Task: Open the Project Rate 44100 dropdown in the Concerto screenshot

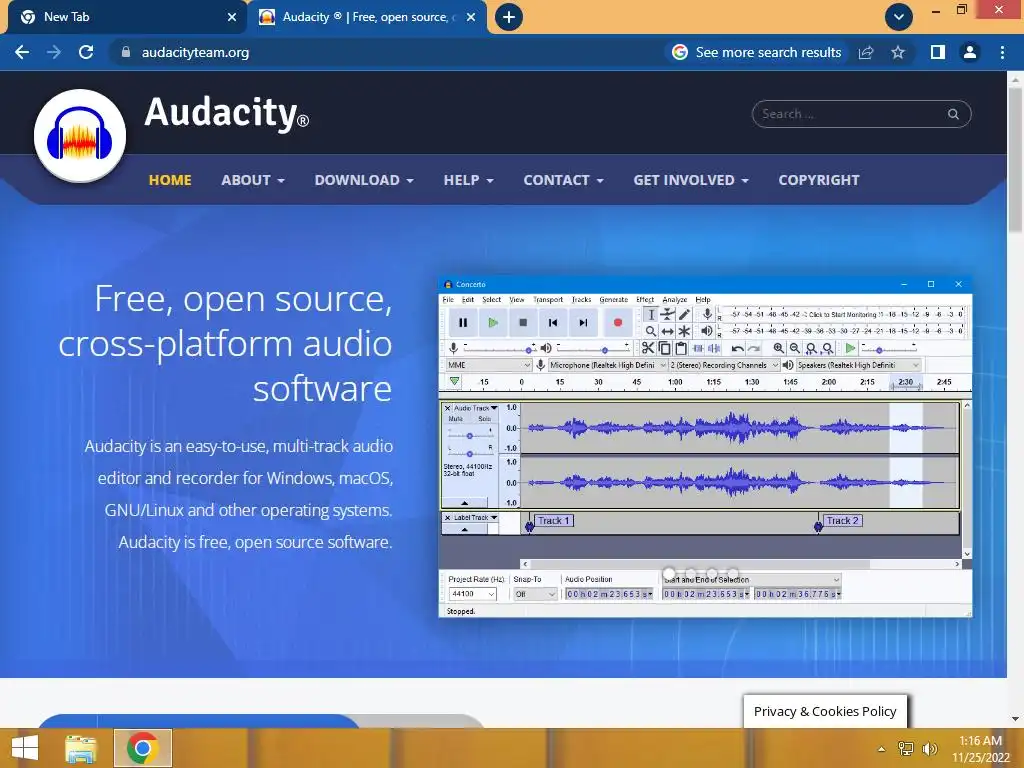Action: click(473, 594)
